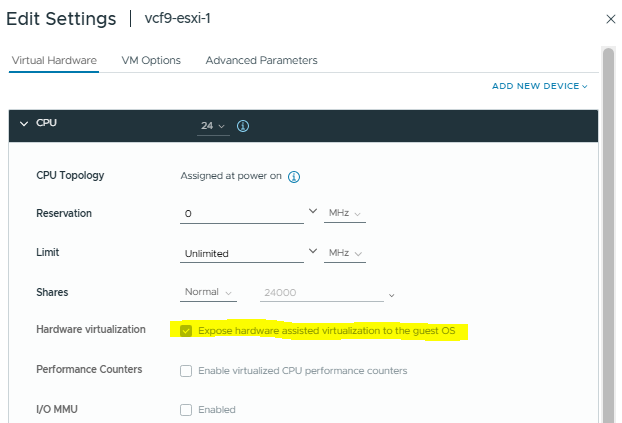This screenshot has width=622, height=423.
Task: Close the Edit Settings dialog
Action: [610, 19]
